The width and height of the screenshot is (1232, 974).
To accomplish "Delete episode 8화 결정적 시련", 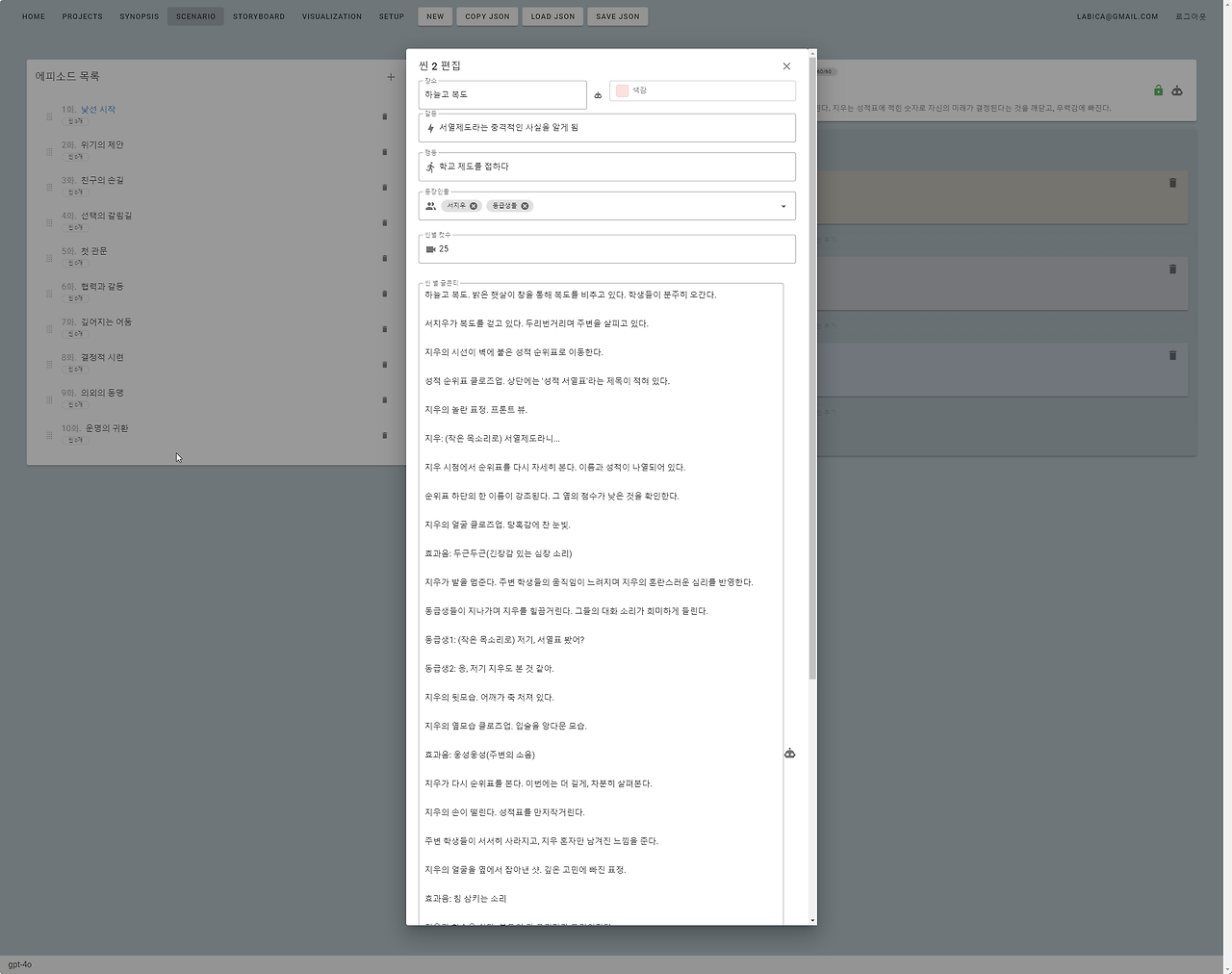I will (385, 365).
